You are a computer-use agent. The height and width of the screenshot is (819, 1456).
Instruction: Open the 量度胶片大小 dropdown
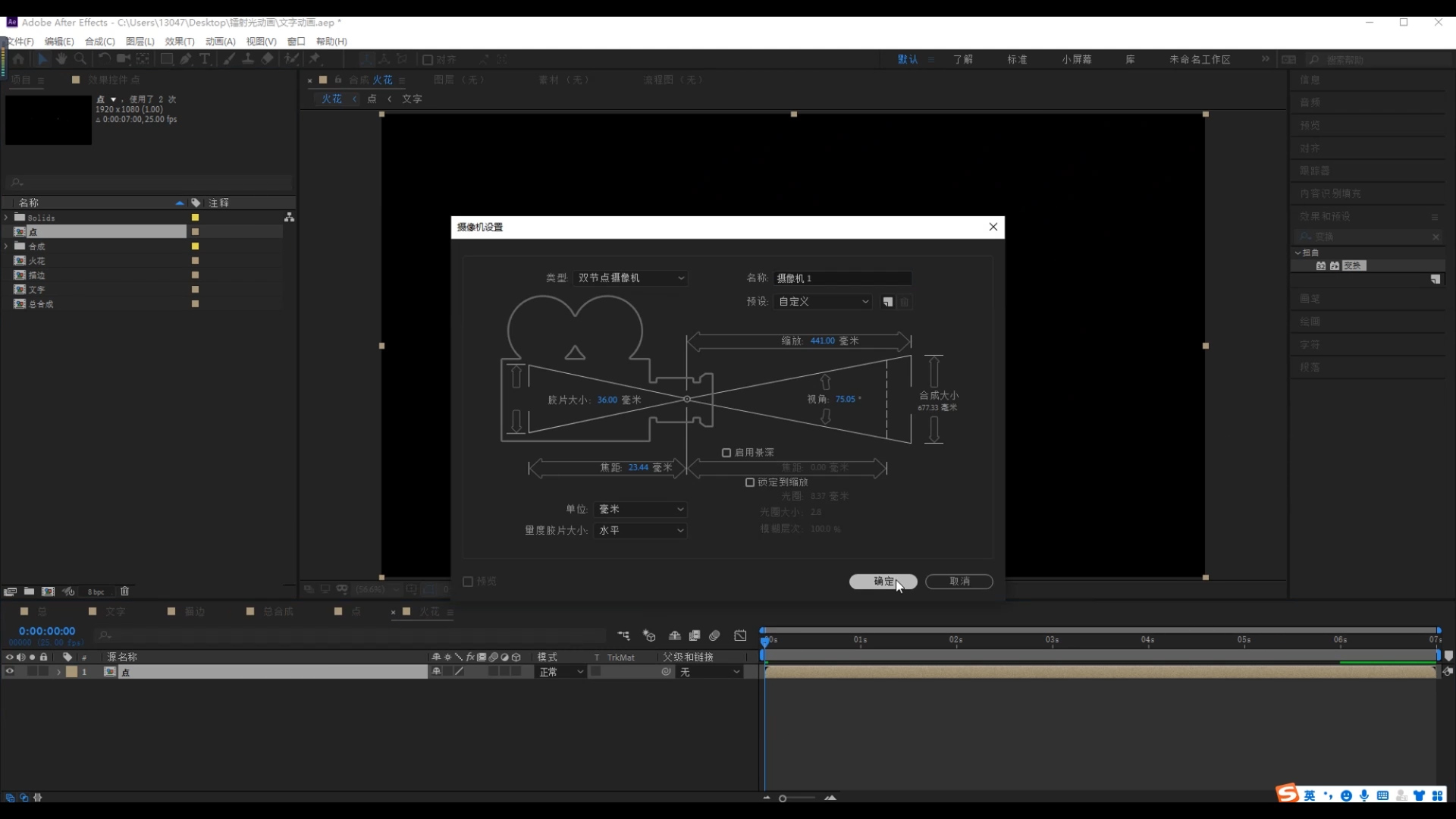(x=641, y=531)
